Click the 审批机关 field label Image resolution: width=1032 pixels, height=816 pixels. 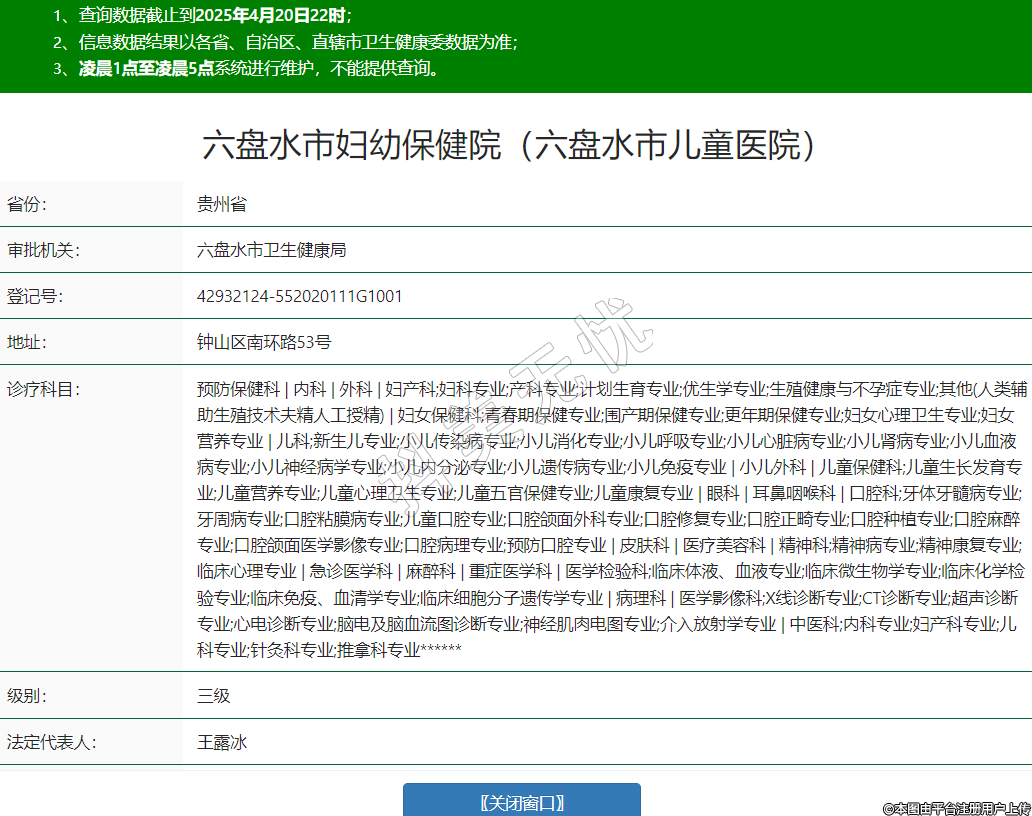pyautogui.click(x=43, y=250)
